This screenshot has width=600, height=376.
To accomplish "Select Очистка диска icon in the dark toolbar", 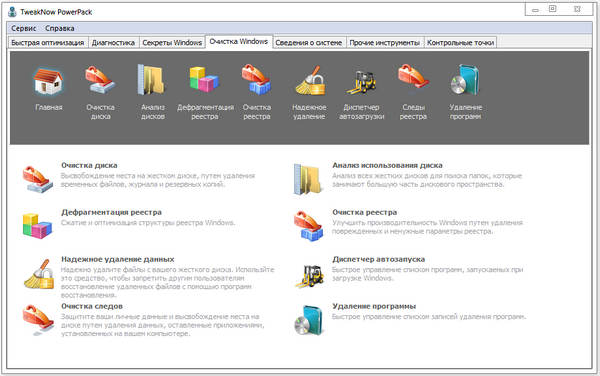I will (x=100, y=80).
